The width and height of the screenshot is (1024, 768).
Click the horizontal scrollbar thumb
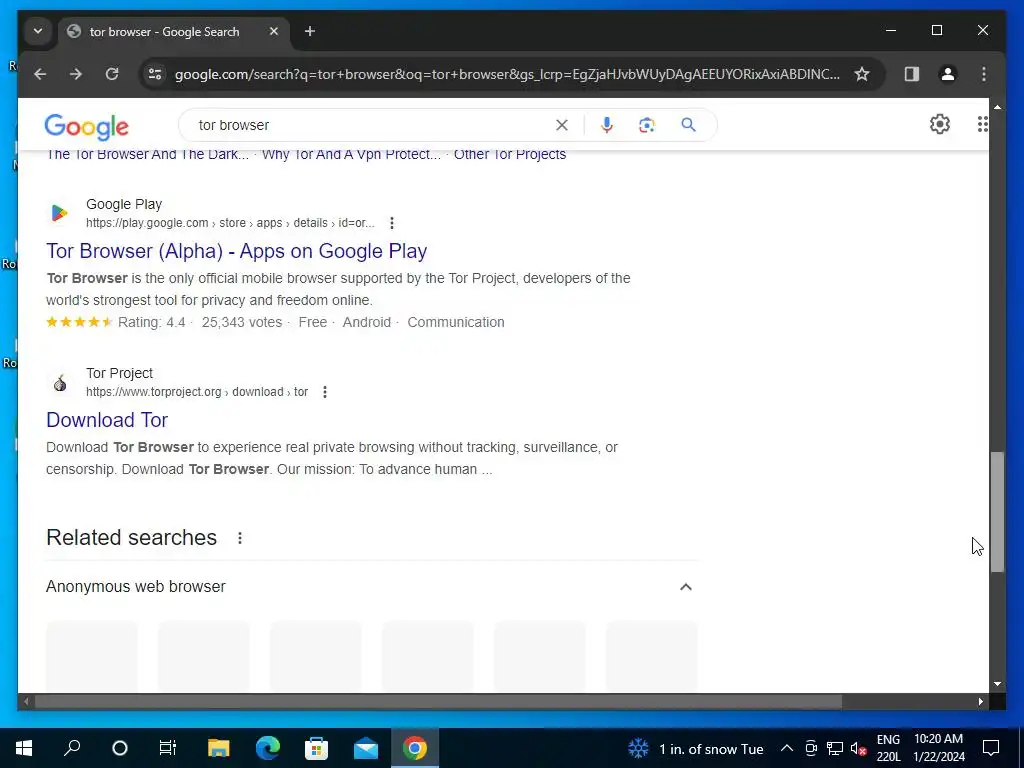(438, 701)
